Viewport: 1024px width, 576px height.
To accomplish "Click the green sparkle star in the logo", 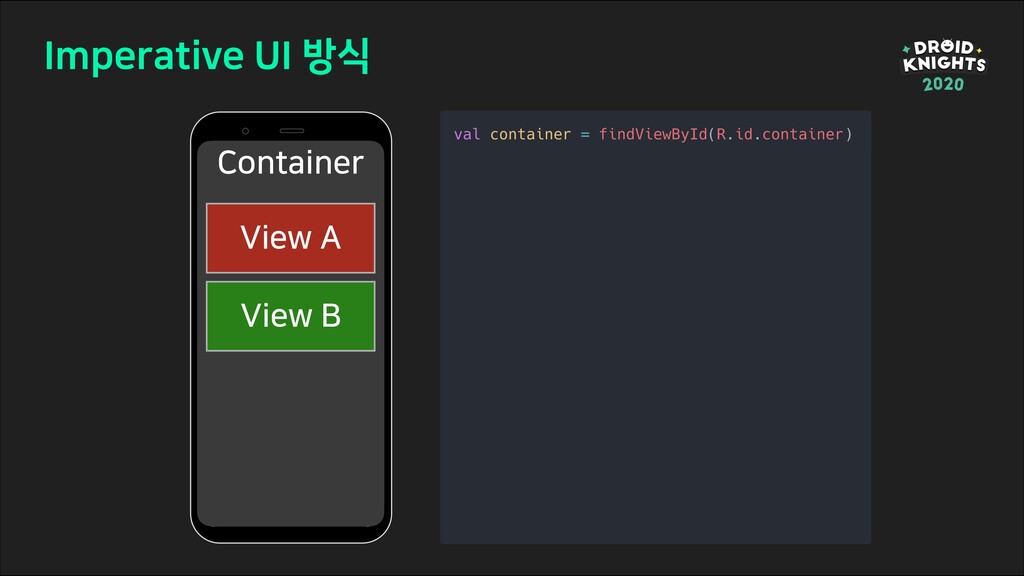I will pos(906,49).
